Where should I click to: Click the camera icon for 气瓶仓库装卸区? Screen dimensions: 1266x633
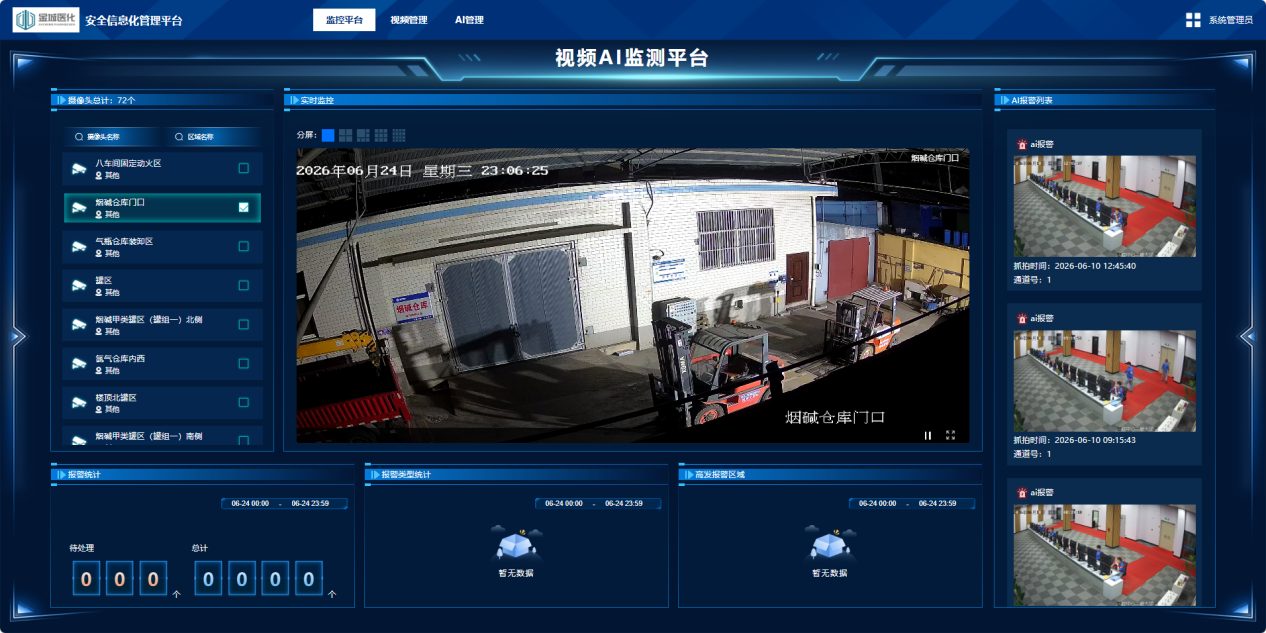pyautogui.click(x=79, y=246)
